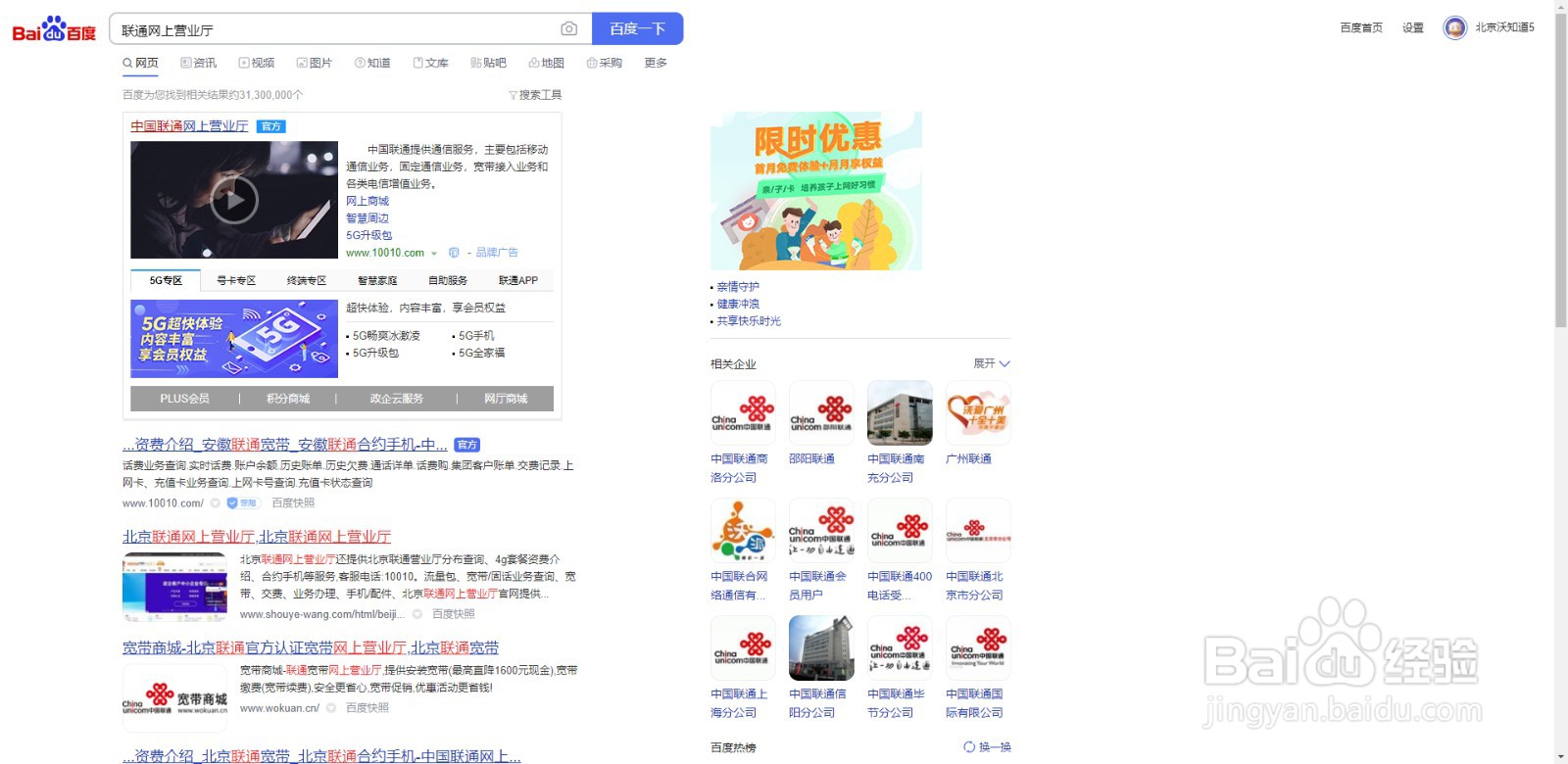Switch to 地图 tab
The height and width of the screenshot is (764, 1568).
click(546, 63)
